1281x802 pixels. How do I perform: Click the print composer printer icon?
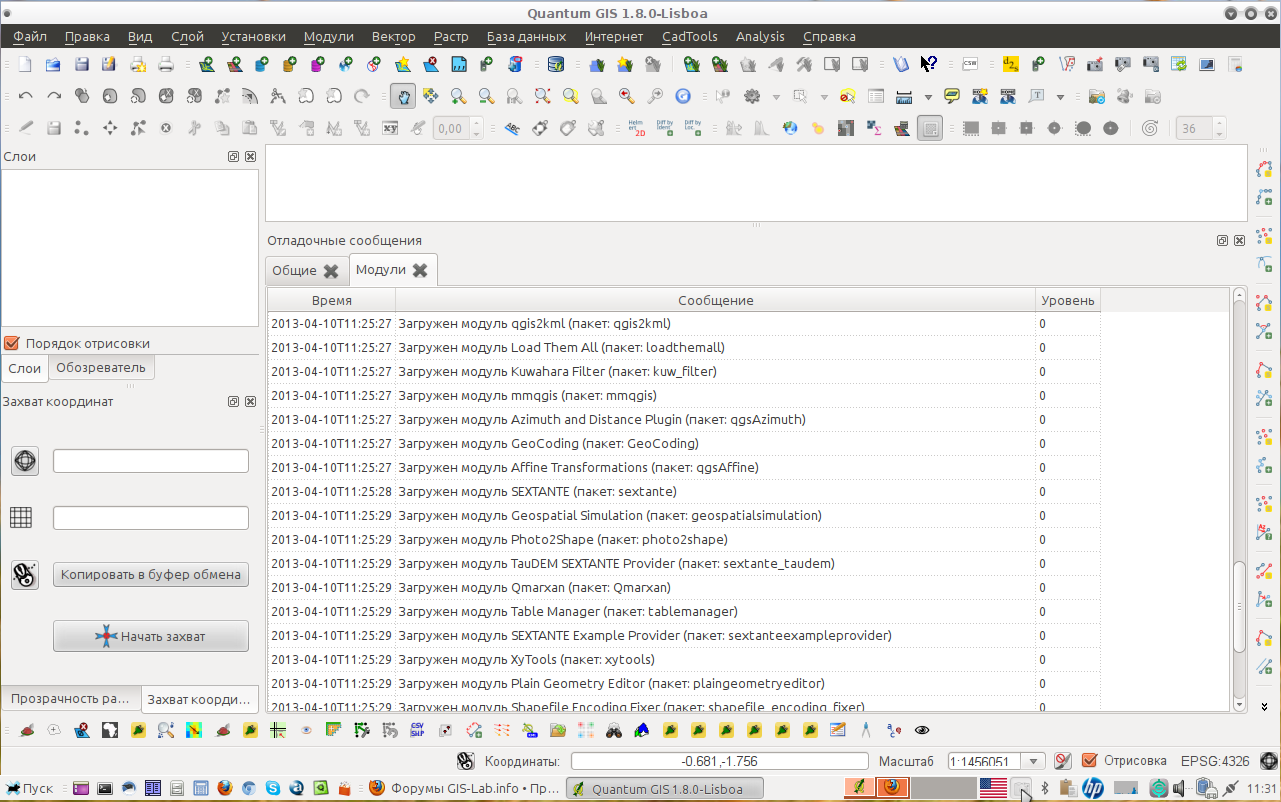point(166,65)
